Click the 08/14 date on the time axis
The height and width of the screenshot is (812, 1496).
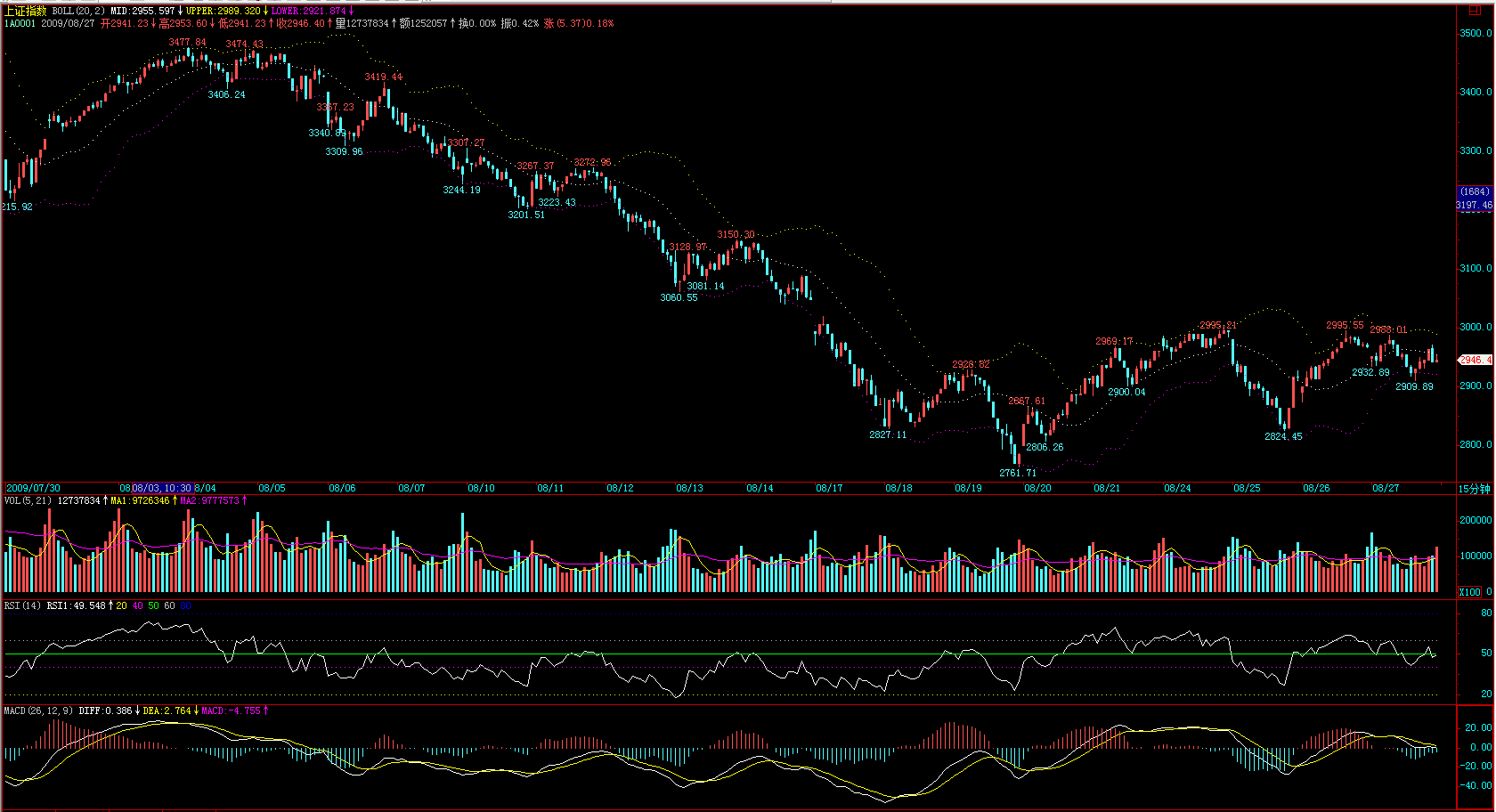coord(760,488)
